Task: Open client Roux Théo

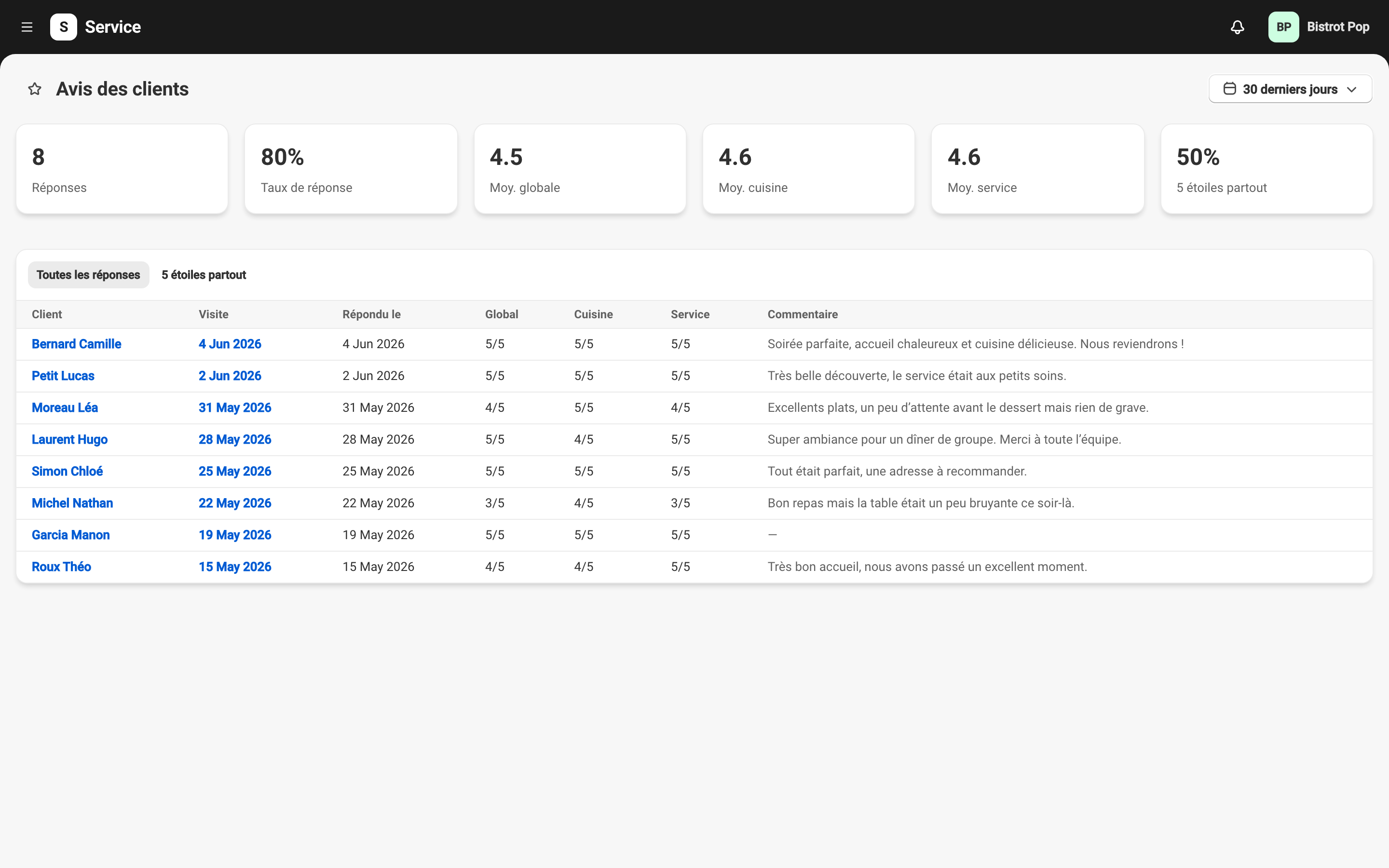Action: 61,567
